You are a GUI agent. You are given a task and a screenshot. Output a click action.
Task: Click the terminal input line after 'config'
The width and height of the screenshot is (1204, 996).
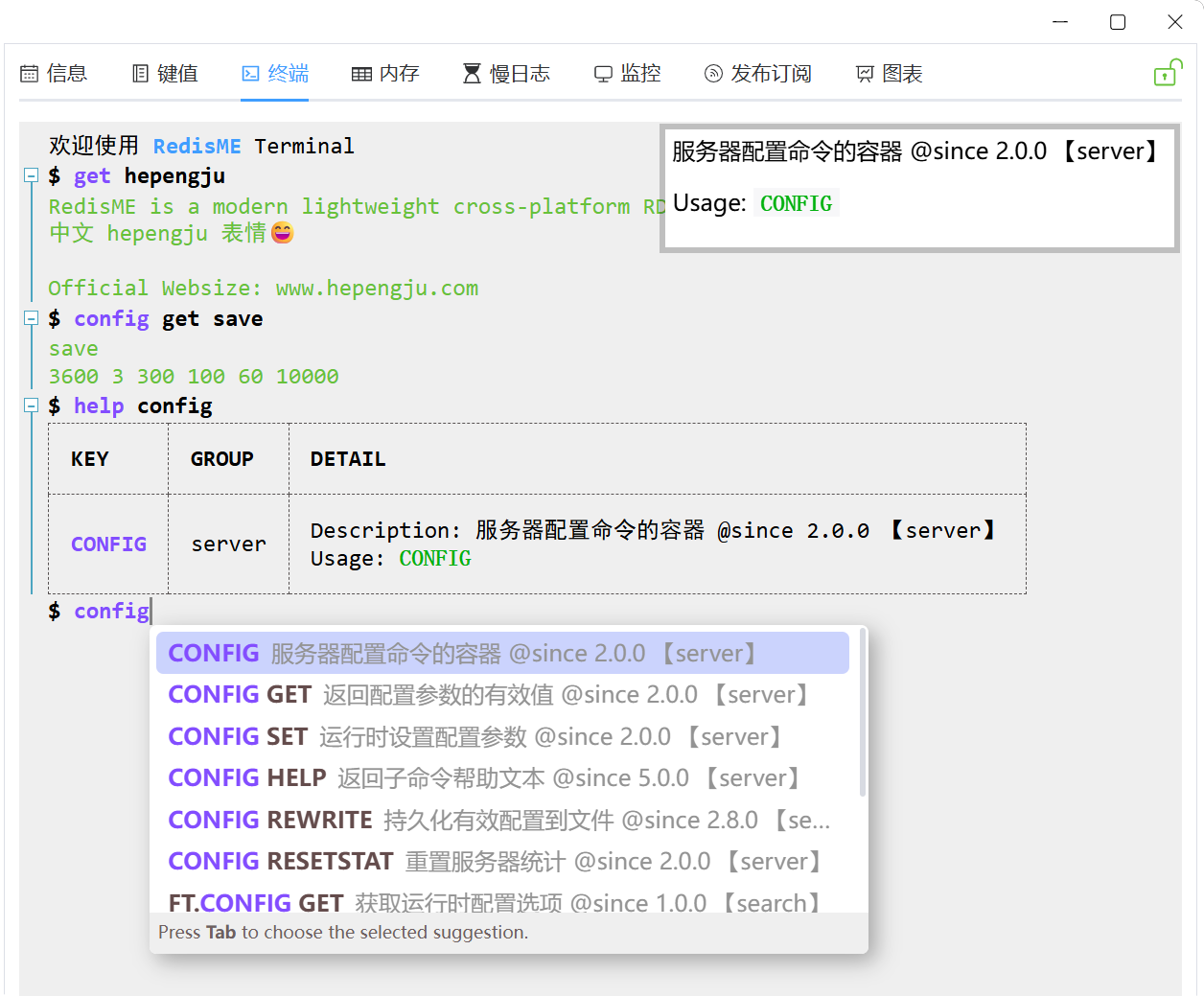[383, 612]
